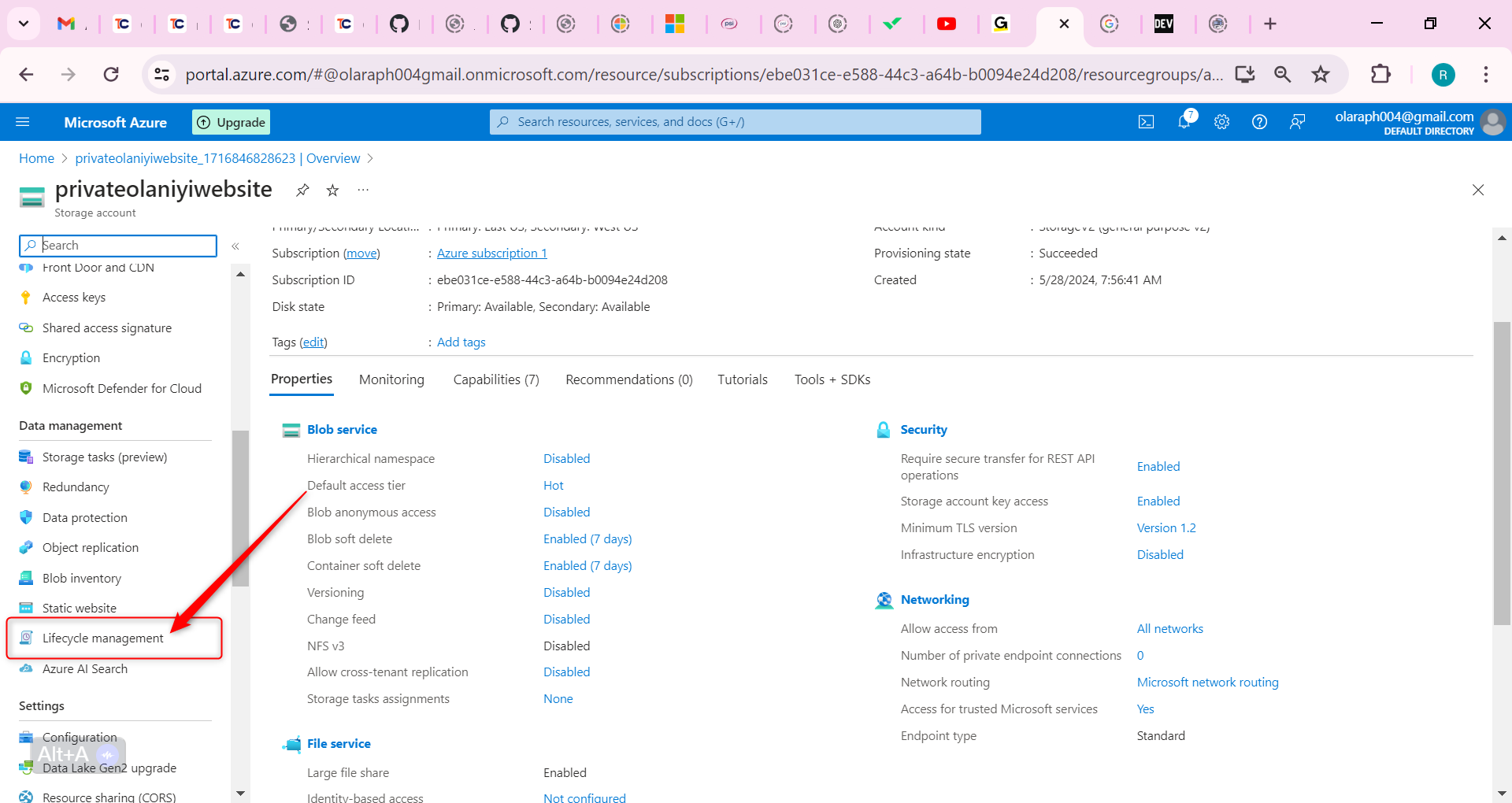Open Cloud Shell from the top bar
The height and width of the screenshot is (803, 1512).
click(x=1146, y=121)
